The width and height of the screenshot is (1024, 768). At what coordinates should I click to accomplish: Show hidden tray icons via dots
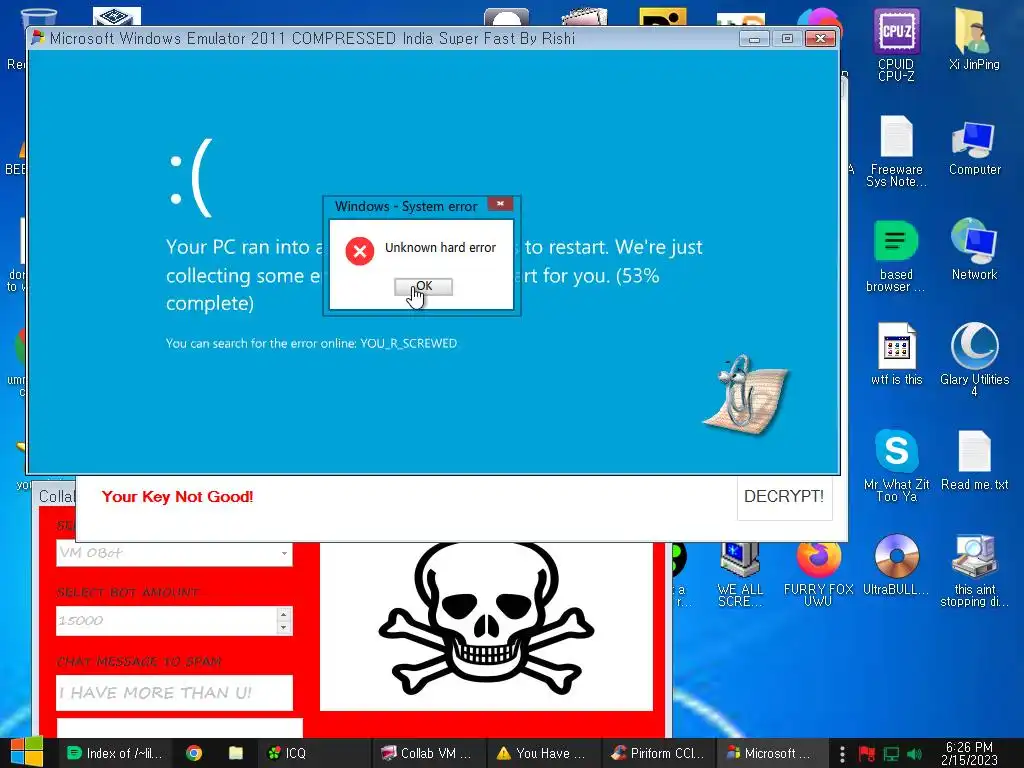pos(842,754)
